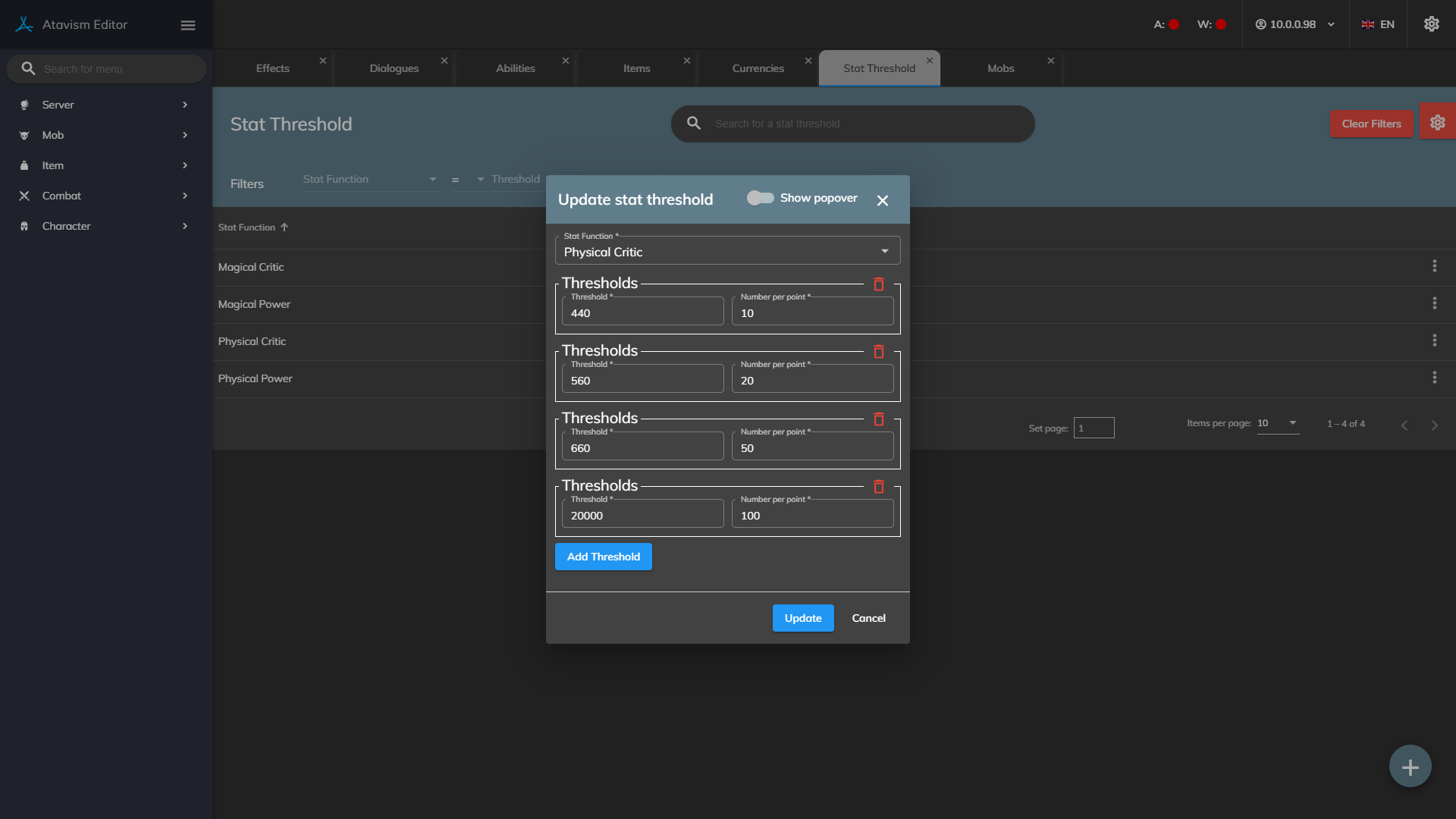
Task: Click the Update button
Action: click(802, 618)
